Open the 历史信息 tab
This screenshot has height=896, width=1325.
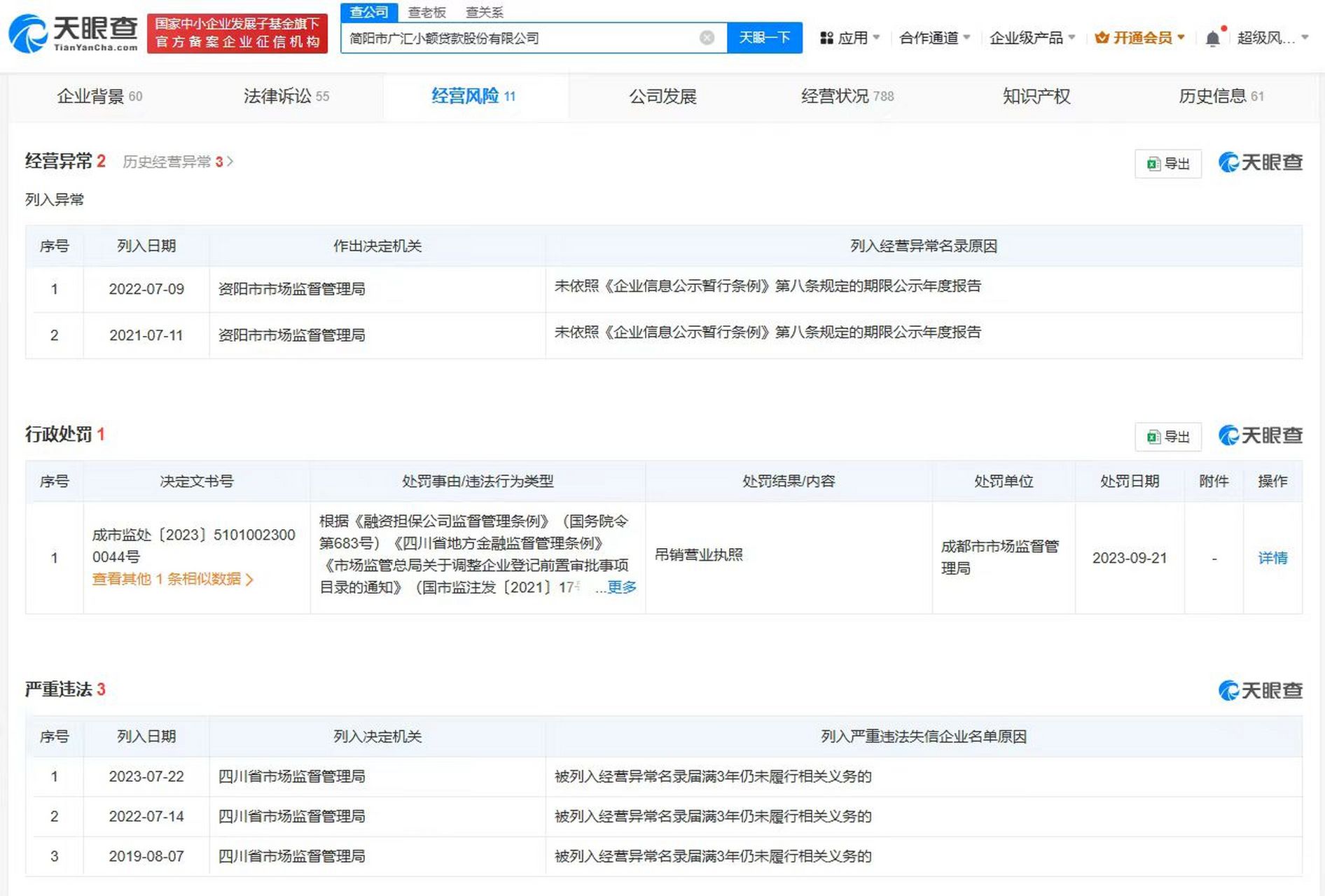coord(1221,96)
